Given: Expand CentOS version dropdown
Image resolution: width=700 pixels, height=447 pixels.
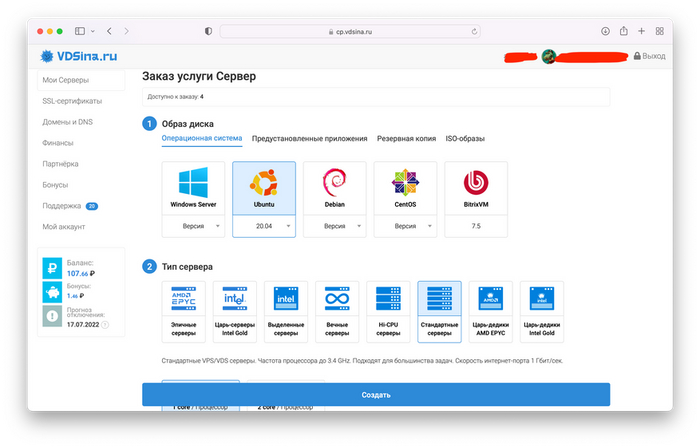Looking at the screenshot, I should pyautogui.click(x=405, y=226).
